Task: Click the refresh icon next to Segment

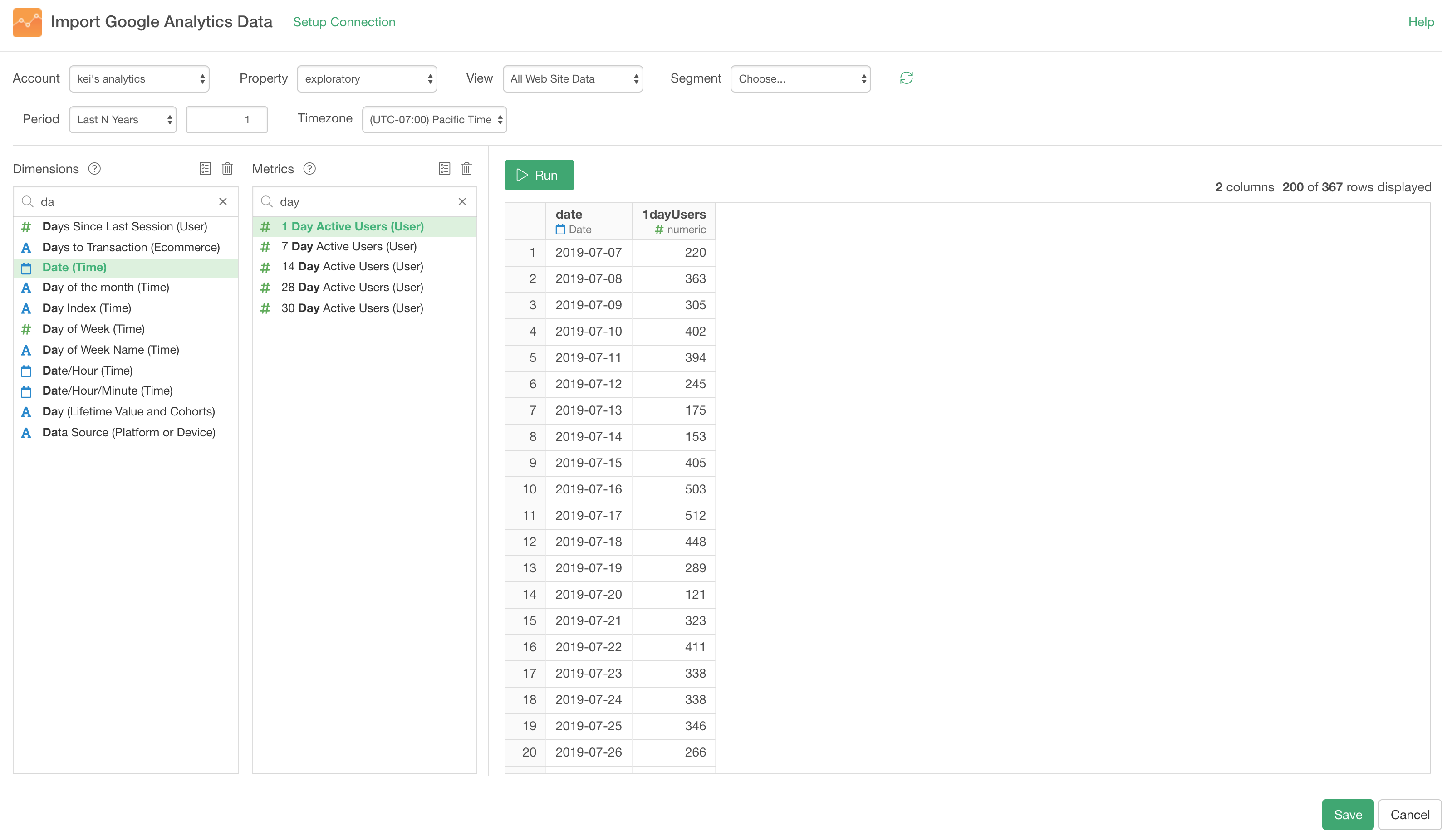Action: click(906, 78)
